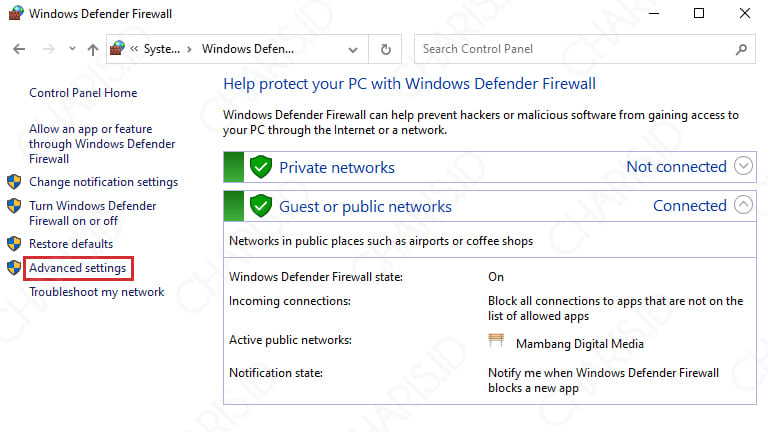Click shield icon beside Change notification settings
Viewport: 768px width, 432px height.
14,182
